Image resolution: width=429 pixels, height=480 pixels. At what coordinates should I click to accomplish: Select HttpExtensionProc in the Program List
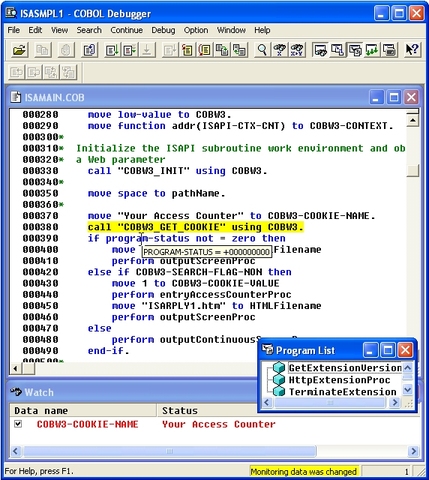(x=339, y=380)
